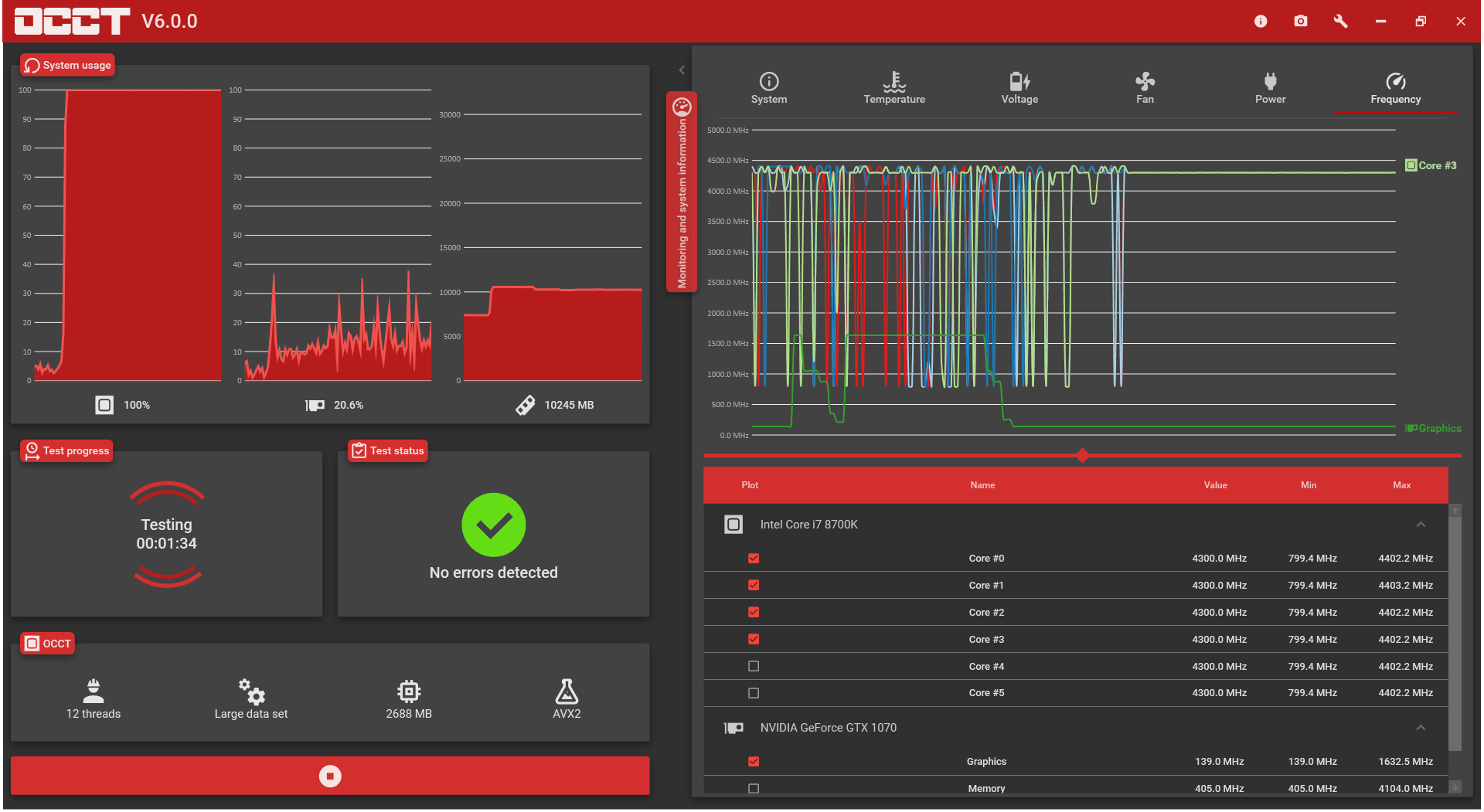Click the Core #1 max value 4403.2 MHz
The image size is (1484, 812).
pos(1405,586)
